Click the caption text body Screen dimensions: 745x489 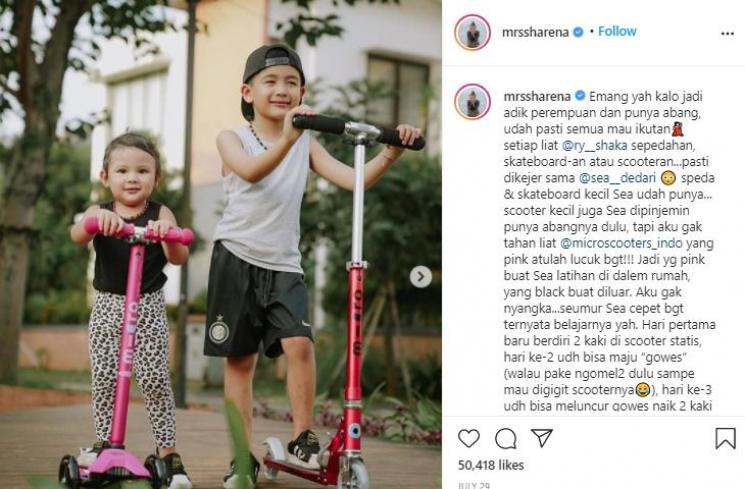pos(609,251)
